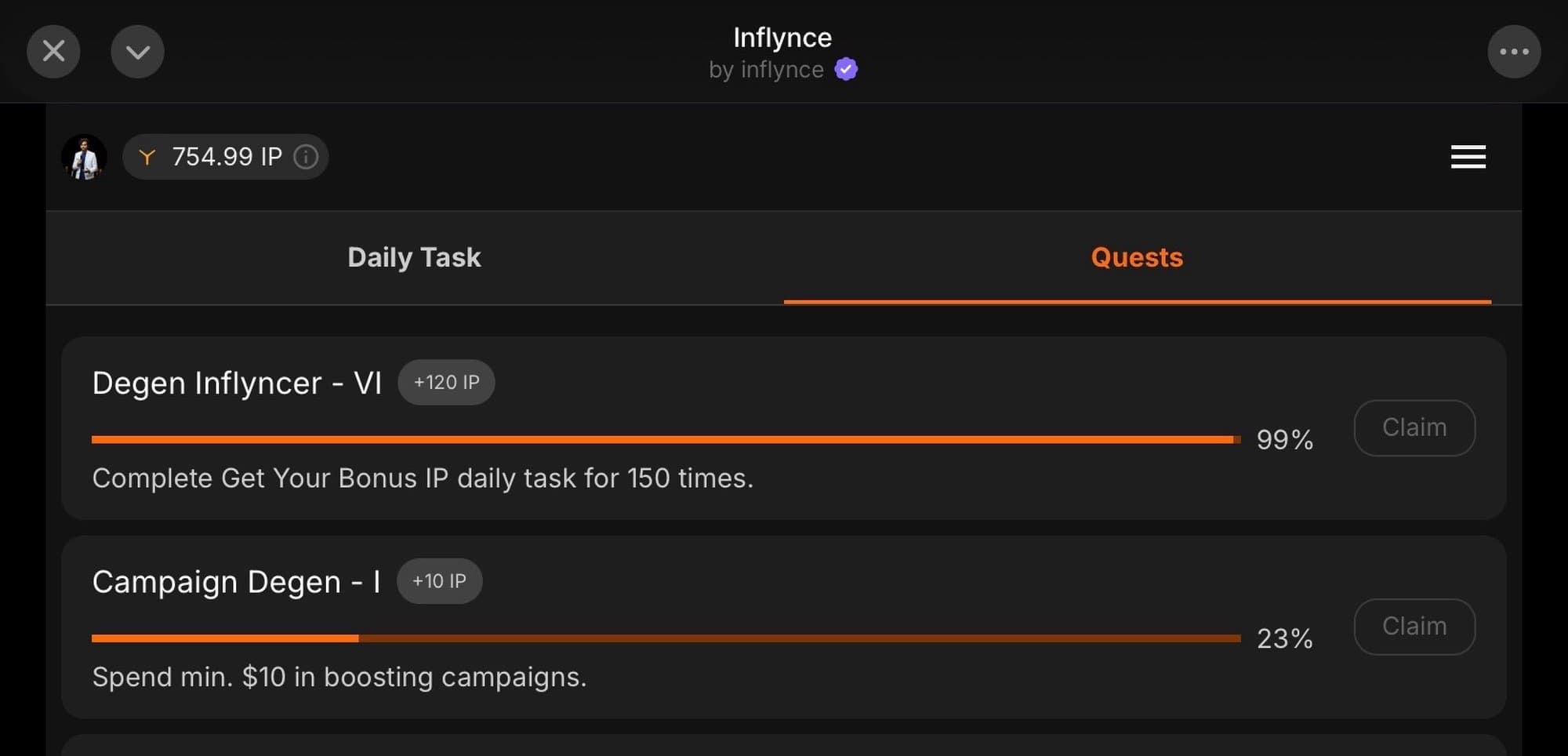Open the Degen Inflyncer - VI quest title
This screenshot has height=756, width=1568.
tap(237, 383)
